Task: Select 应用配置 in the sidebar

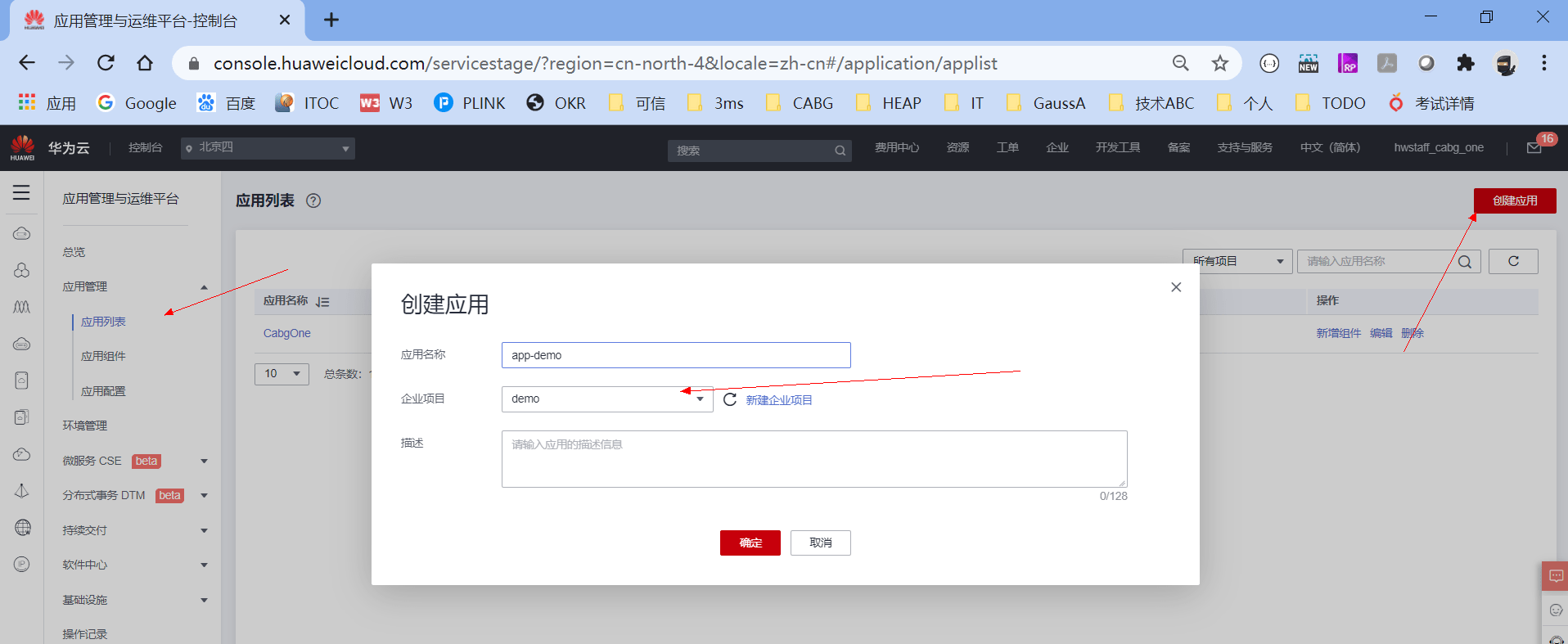Action: tap(103, 391)
